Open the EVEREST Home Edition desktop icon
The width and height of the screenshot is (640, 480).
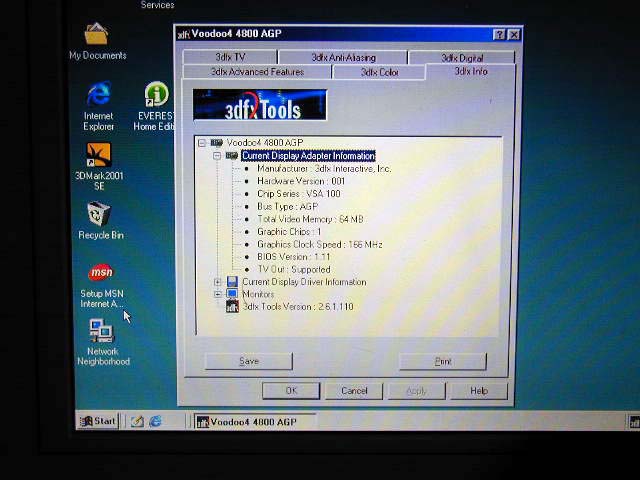(155, 96)
